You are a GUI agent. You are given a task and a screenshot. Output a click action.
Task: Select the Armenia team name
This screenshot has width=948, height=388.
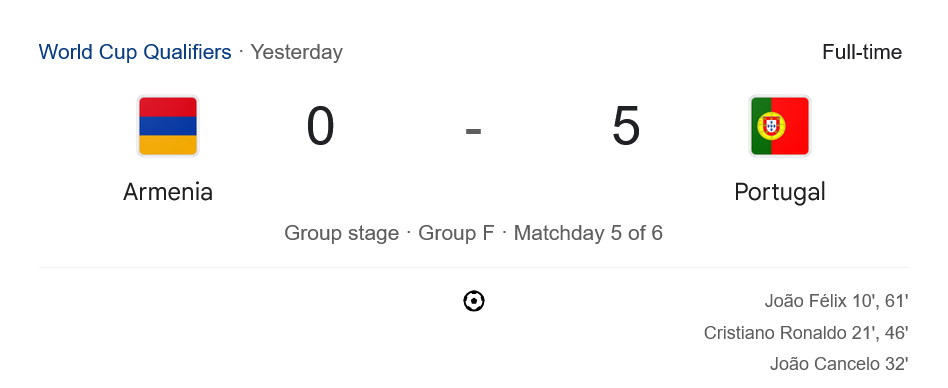168,192
